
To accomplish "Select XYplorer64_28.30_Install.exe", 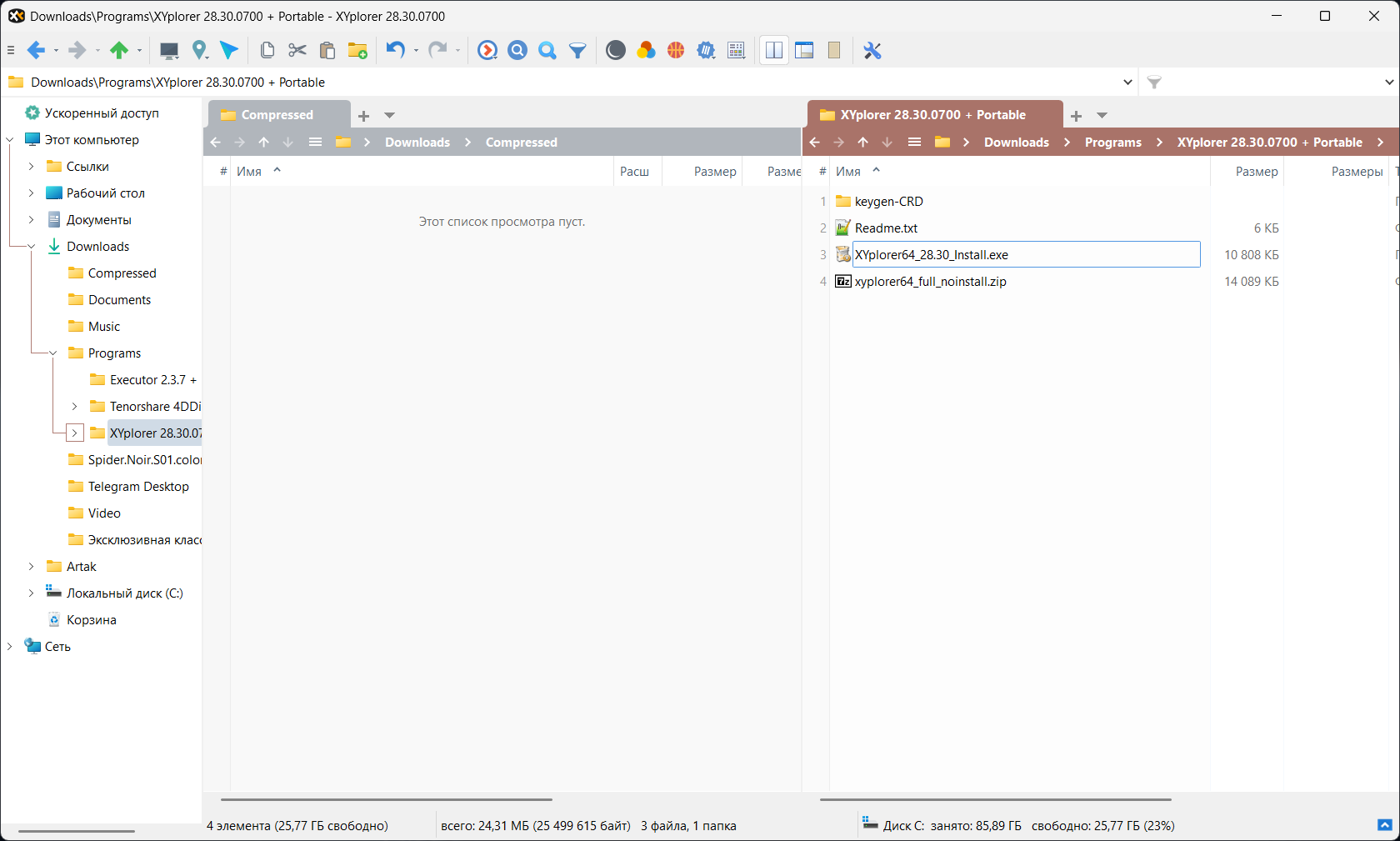I will point(931,255).
